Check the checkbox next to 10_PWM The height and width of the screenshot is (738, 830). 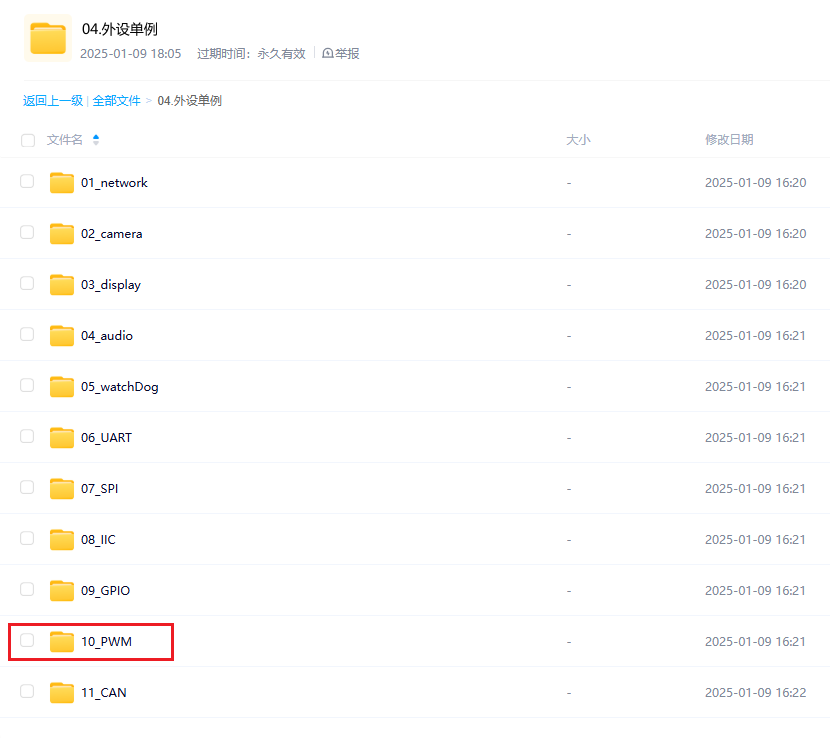[27, 641]
